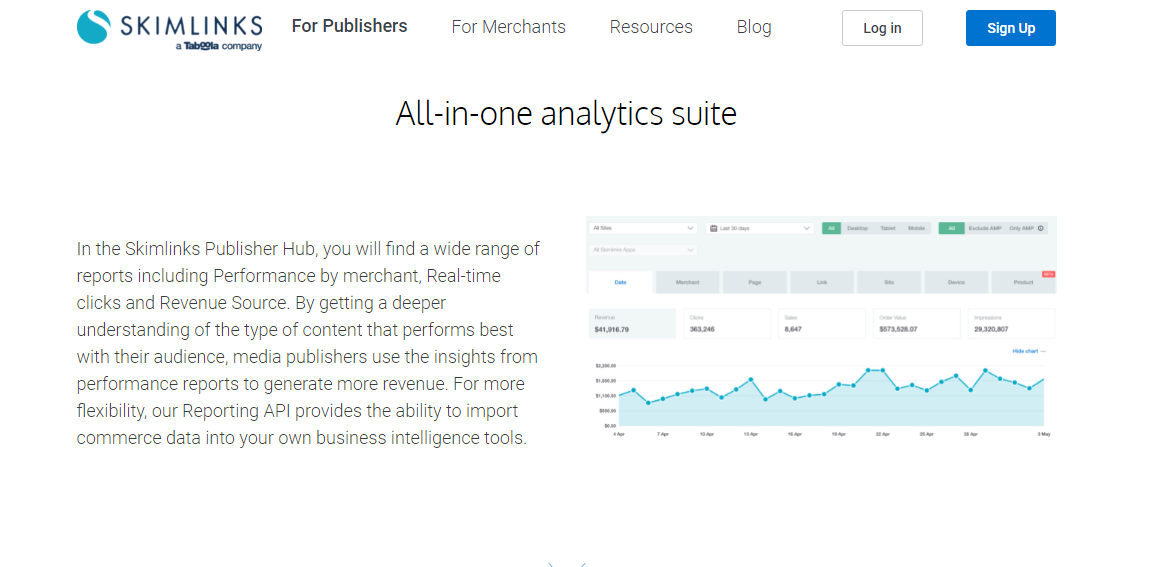
Task: Select the Revenue metric card
Action: click(x=631, y=323)
